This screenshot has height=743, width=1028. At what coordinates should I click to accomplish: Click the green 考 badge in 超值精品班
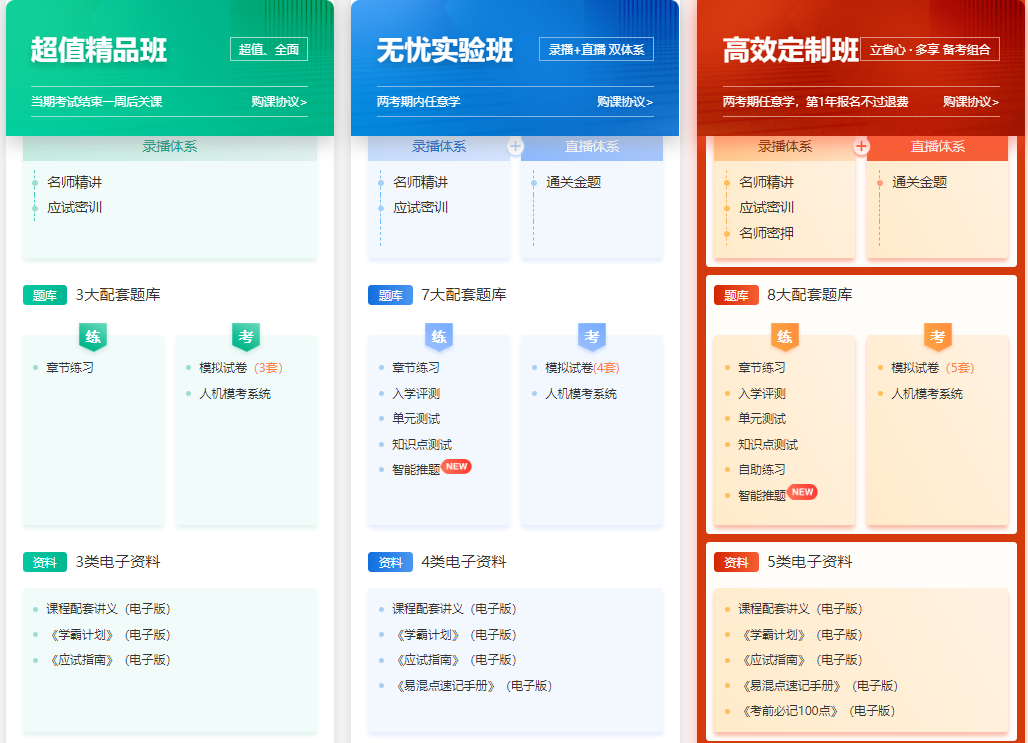coord(246,336)
